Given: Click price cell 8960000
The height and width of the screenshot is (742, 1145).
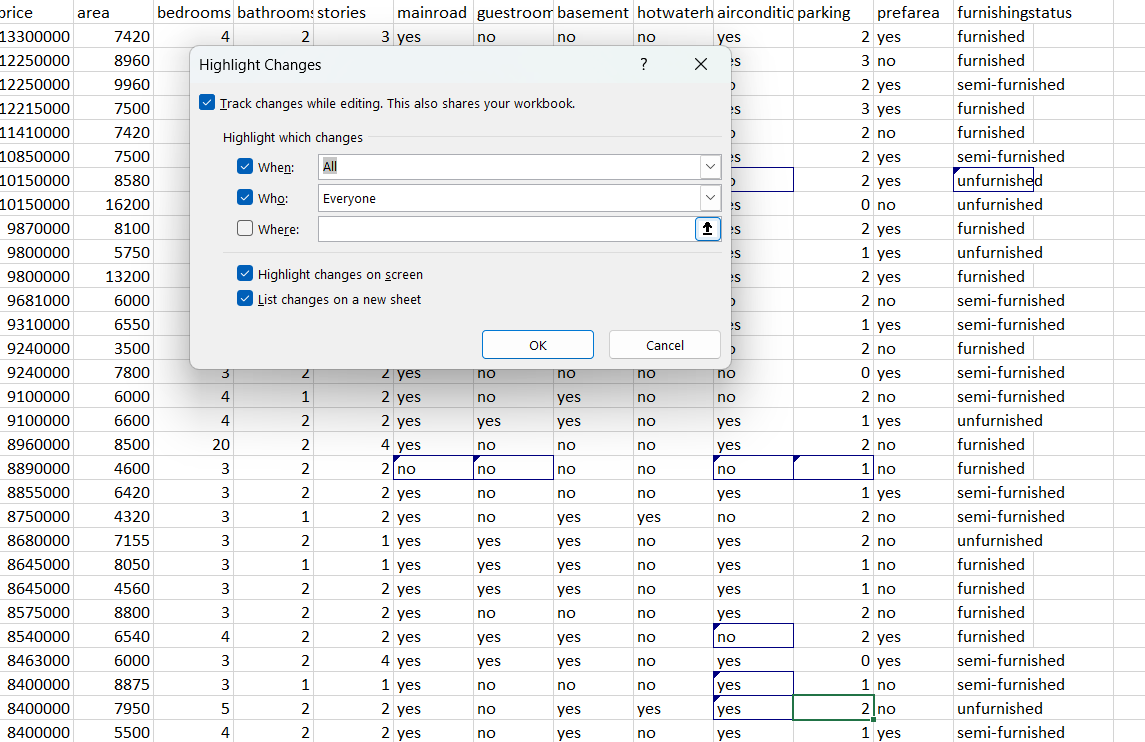Looking at the screenshot, I should point(37,445).
